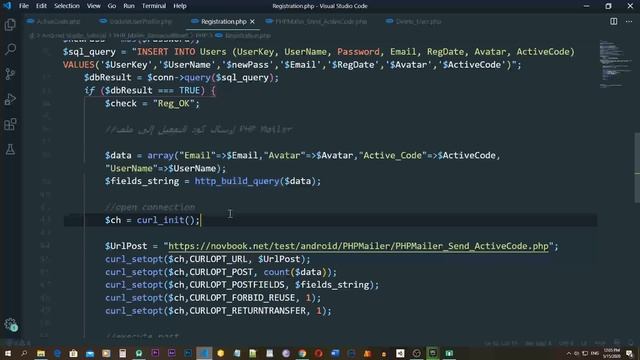Open the Search view in activity bar
This screenshot has height=360, width=640.
click(10, 49)
